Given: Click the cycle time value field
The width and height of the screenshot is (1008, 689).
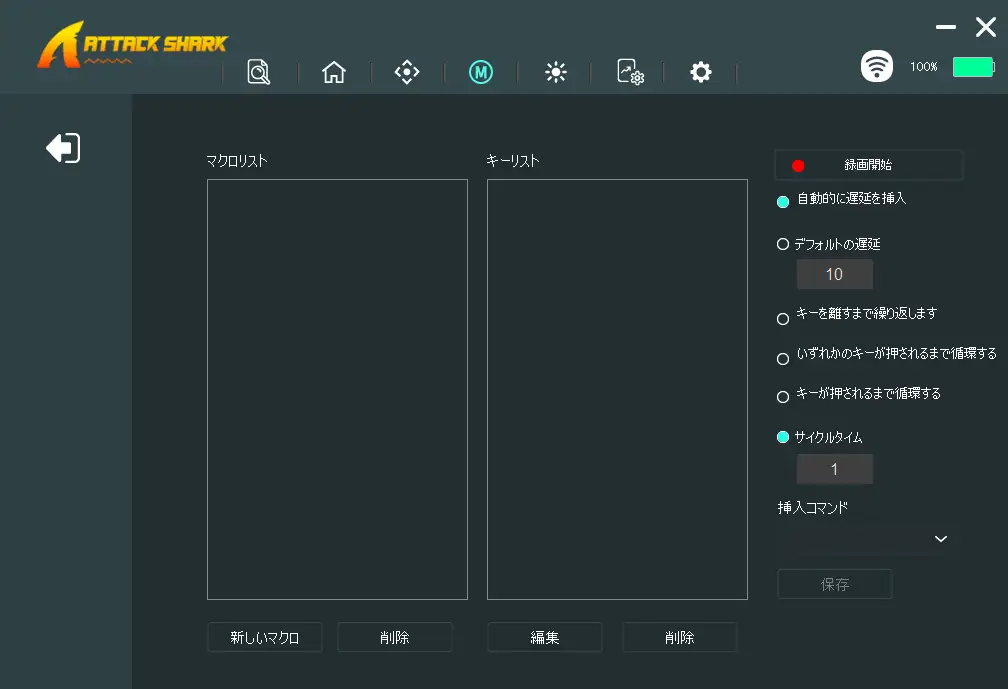Looking at the screenshot, I should click(834, 469).
